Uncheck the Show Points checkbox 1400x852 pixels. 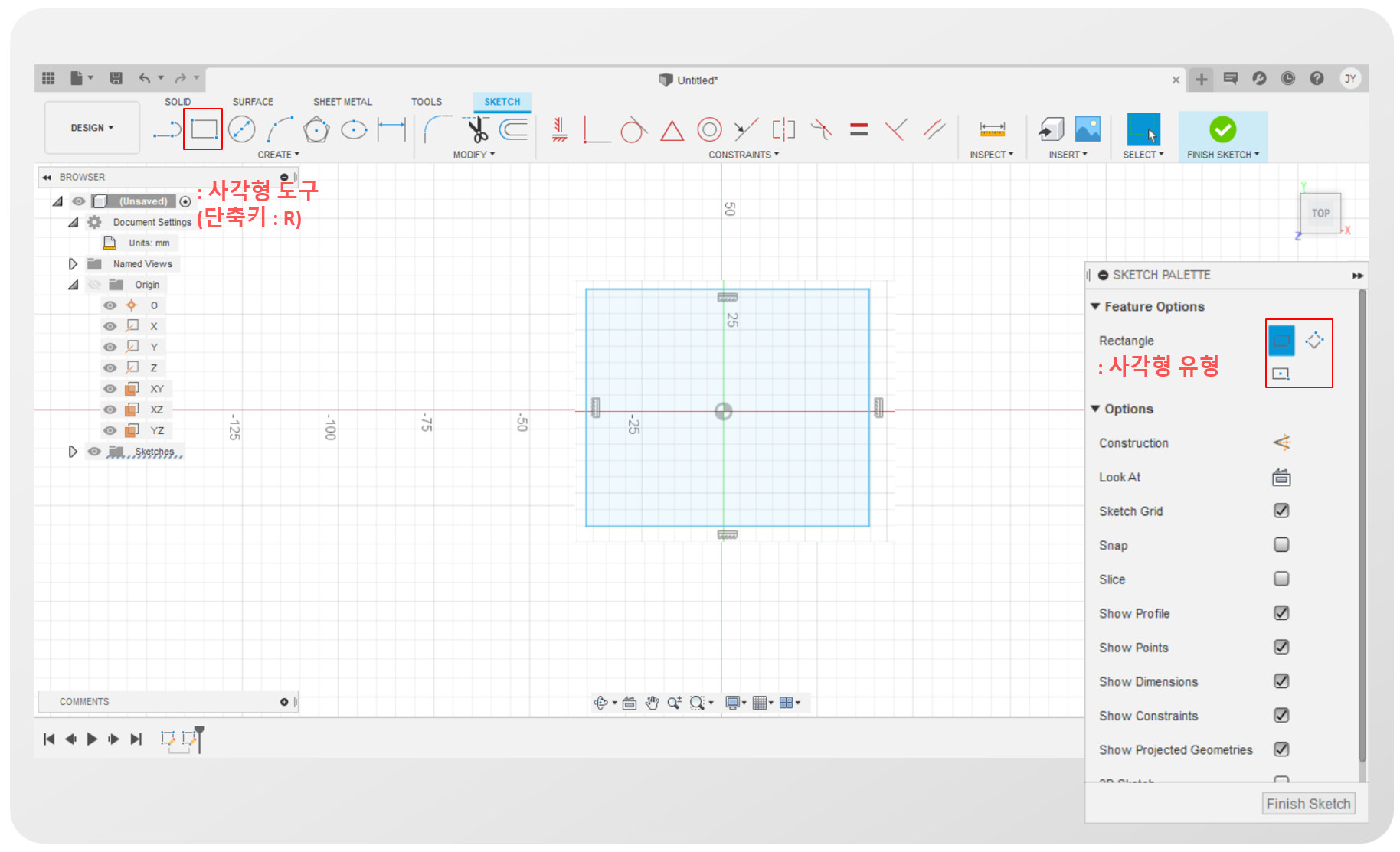[1281, 647]
